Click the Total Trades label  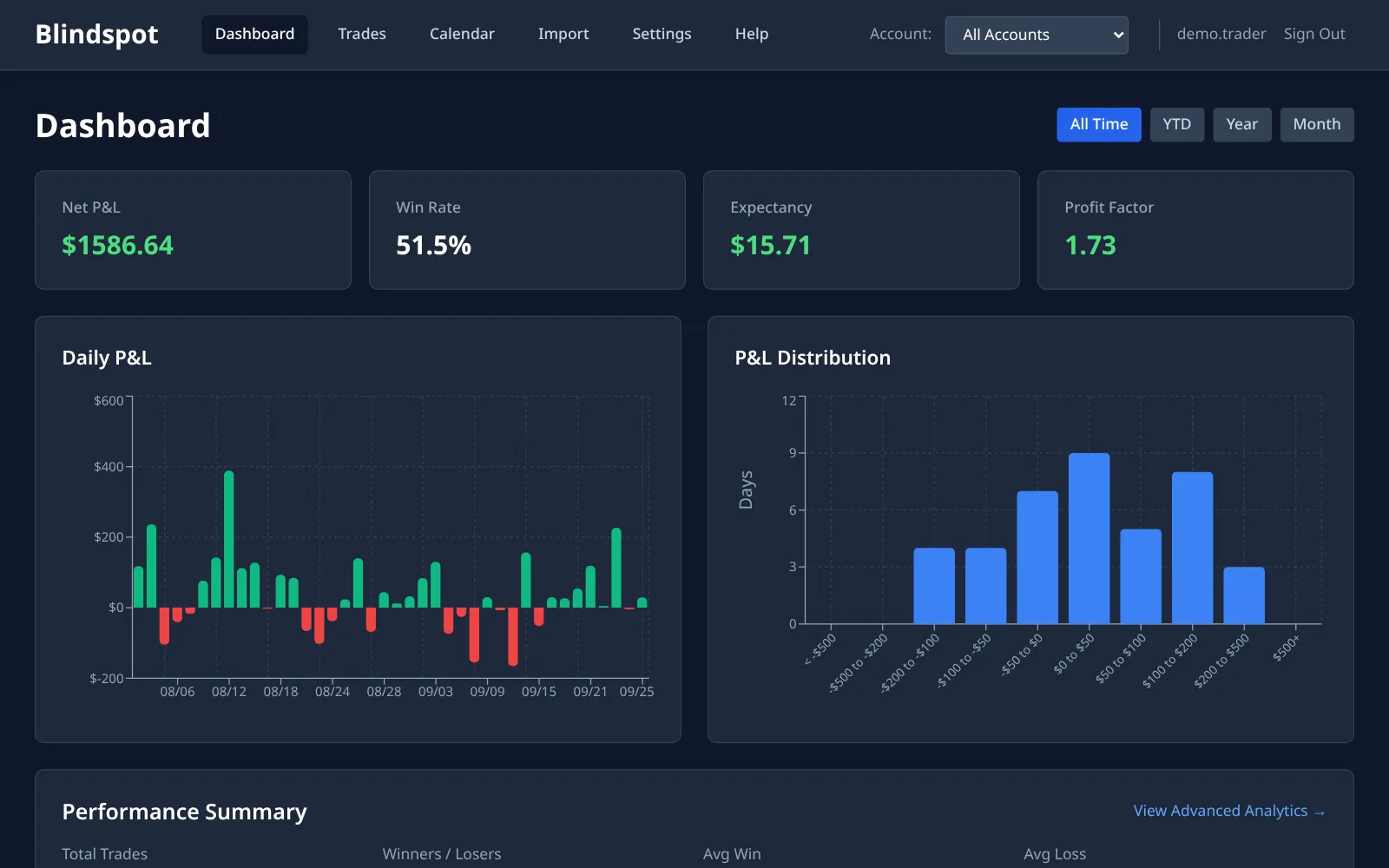104,854
